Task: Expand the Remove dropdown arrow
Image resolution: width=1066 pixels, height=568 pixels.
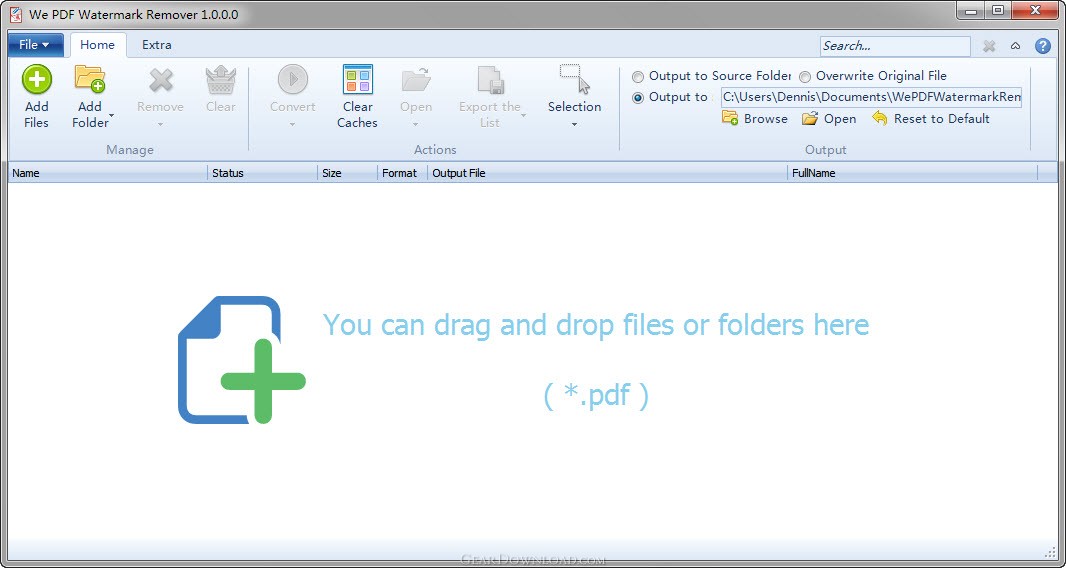Action: point(160,124)
